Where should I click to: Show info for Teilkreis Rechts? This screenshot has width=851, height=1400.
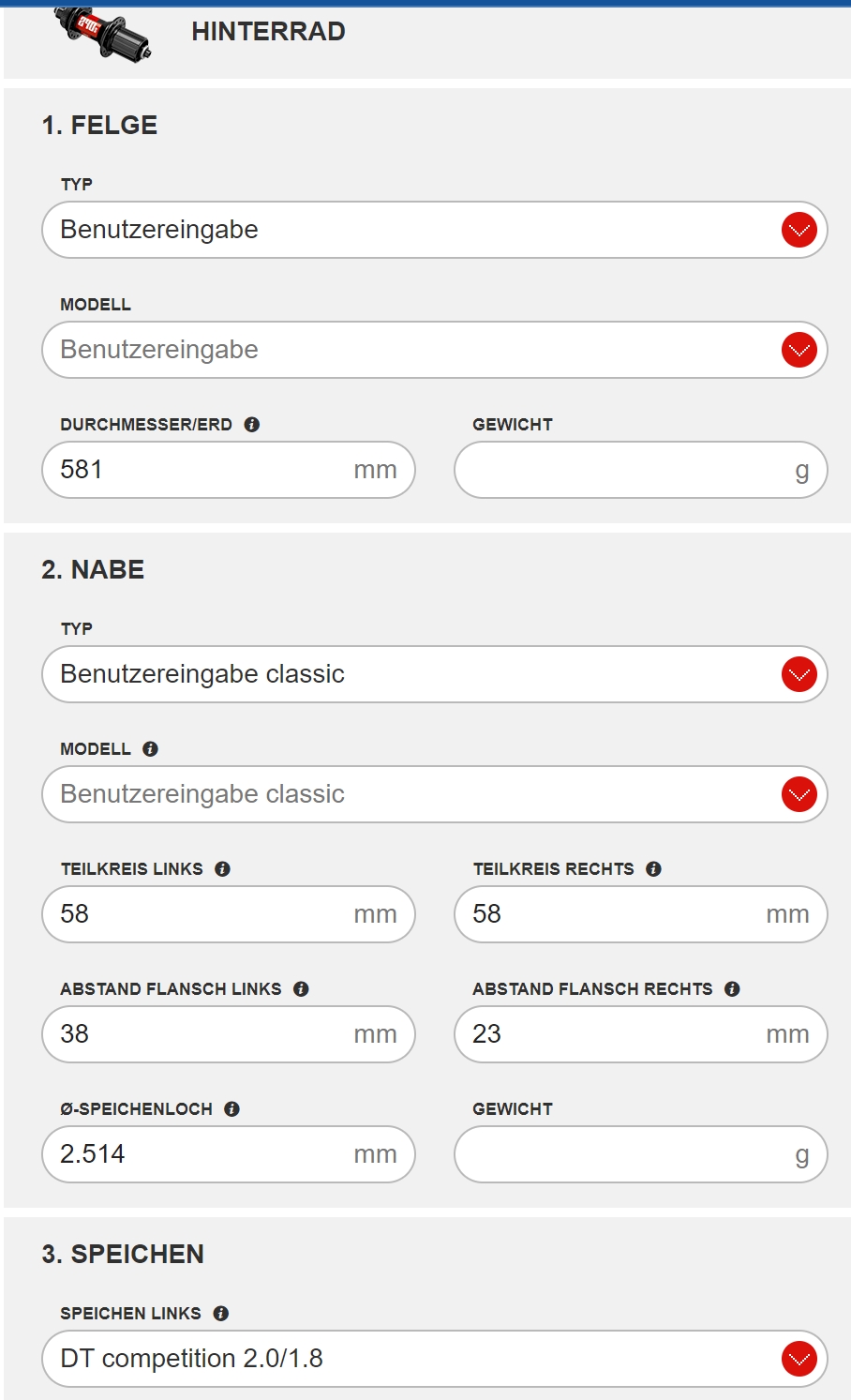[x=653, y=868]
